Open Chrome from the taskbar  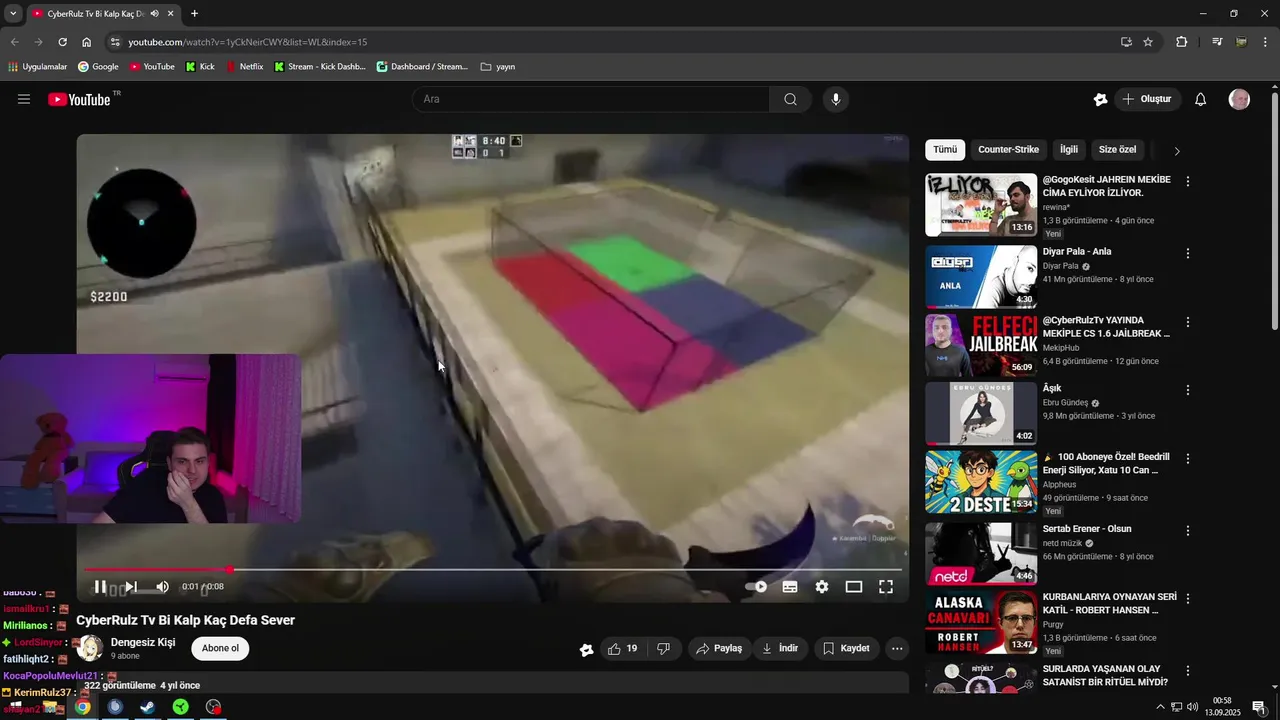82,707
